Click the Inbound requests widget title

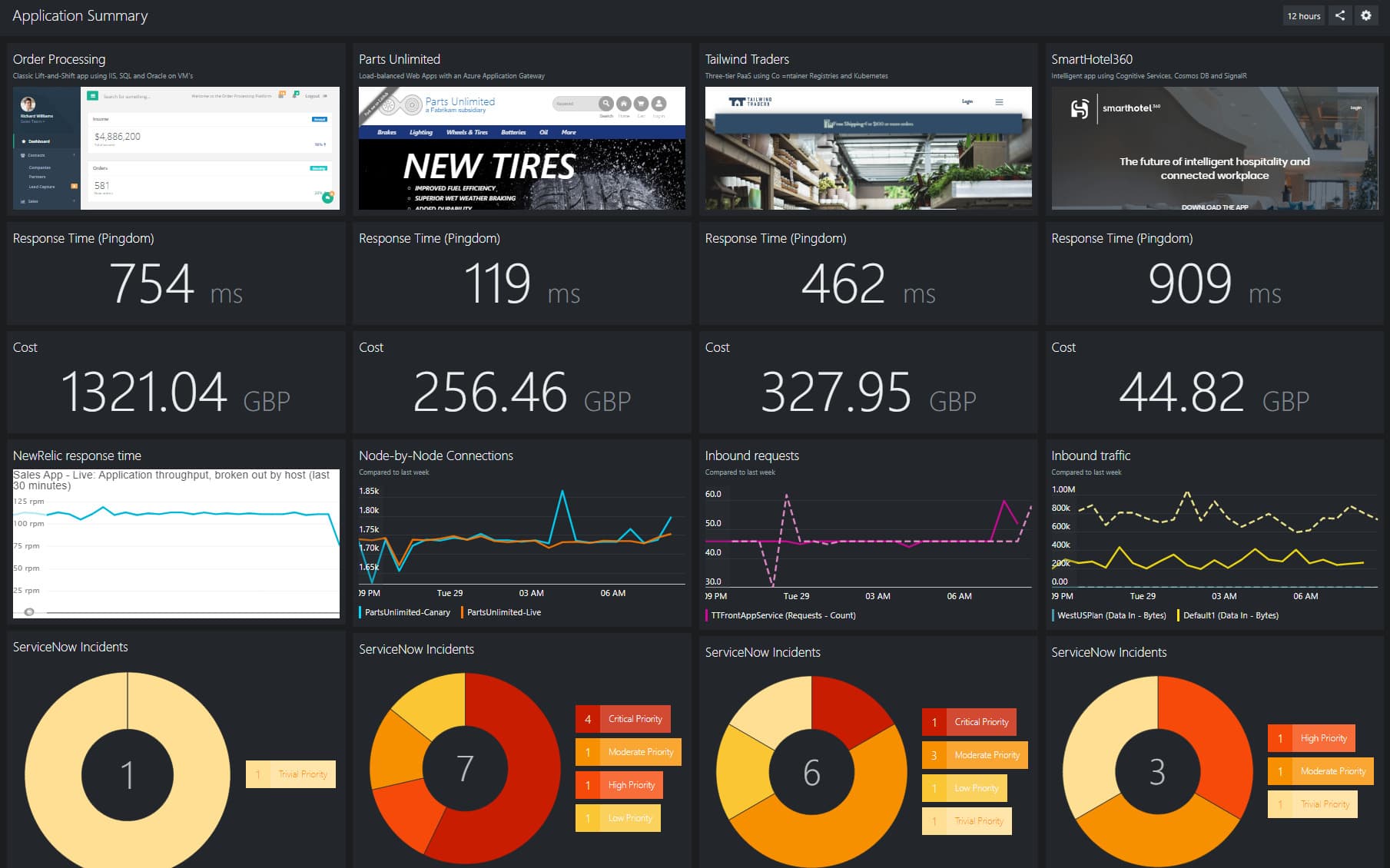tap(751, 456)
